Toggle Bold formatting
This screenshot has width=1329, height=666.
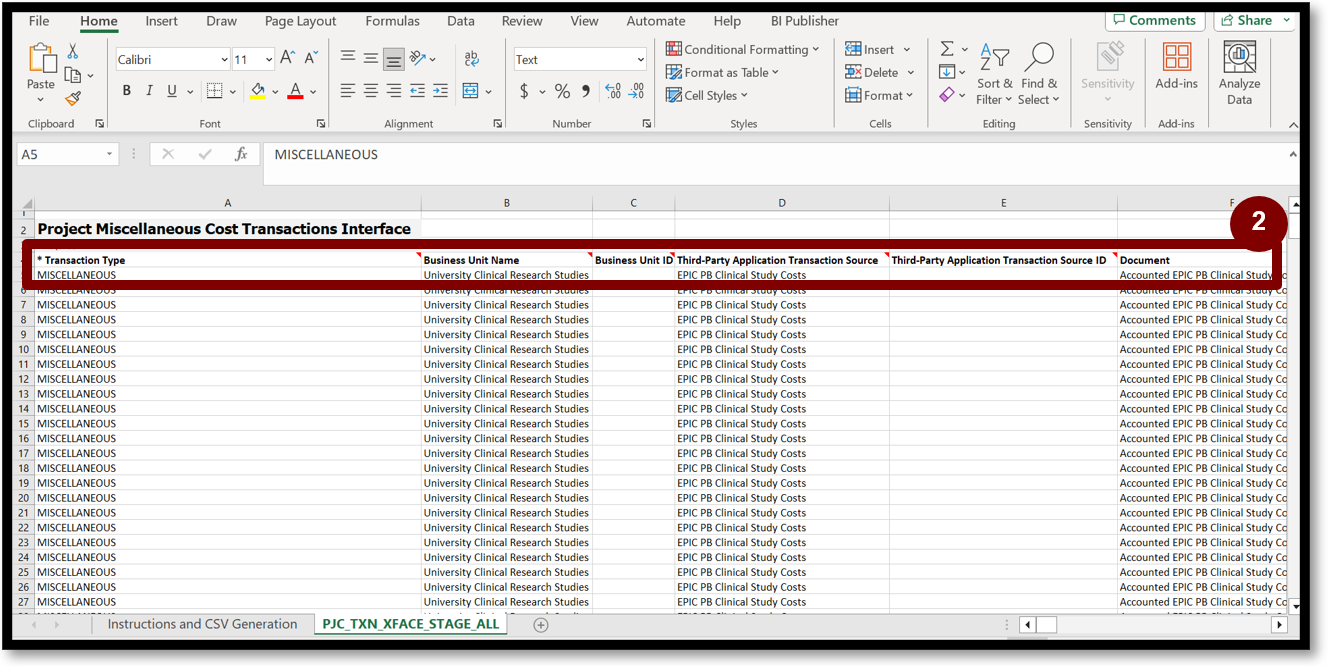pos(127,91)
